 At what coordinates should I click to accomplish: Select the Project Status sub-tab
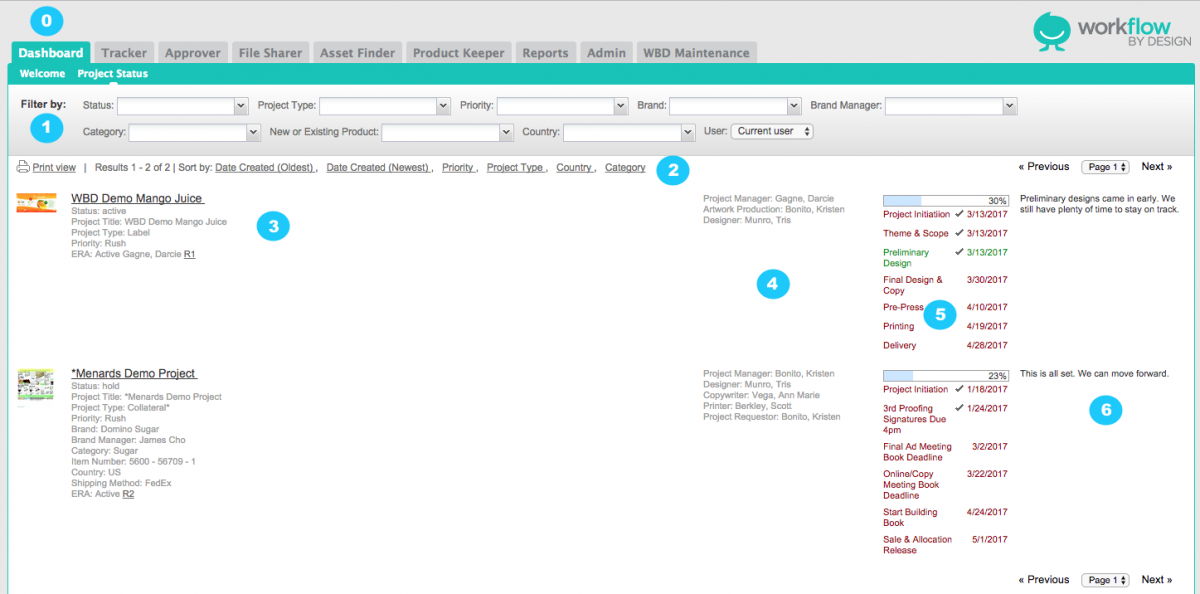[113, 73]
